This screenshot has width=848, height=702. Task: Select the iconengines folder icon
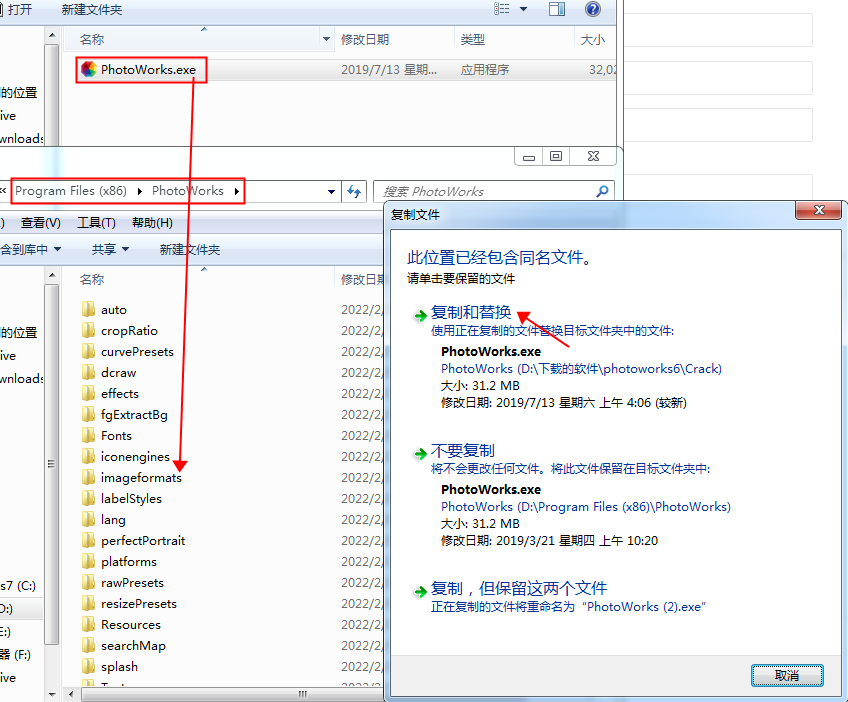89,456
